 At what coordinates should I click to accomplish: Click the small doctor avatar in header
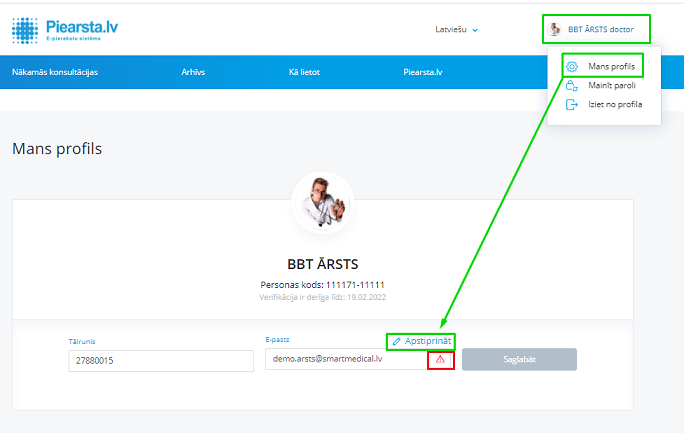[555, 30]
